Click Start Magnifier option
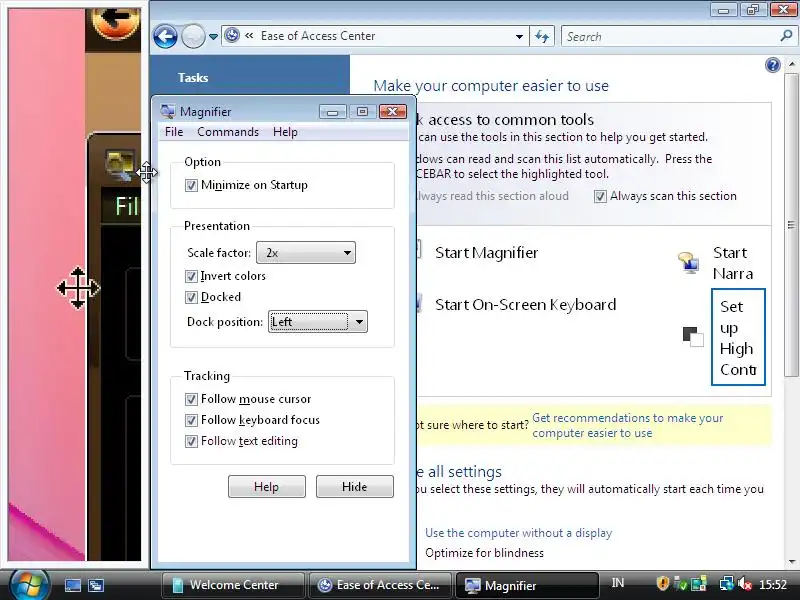 point(486,253)
